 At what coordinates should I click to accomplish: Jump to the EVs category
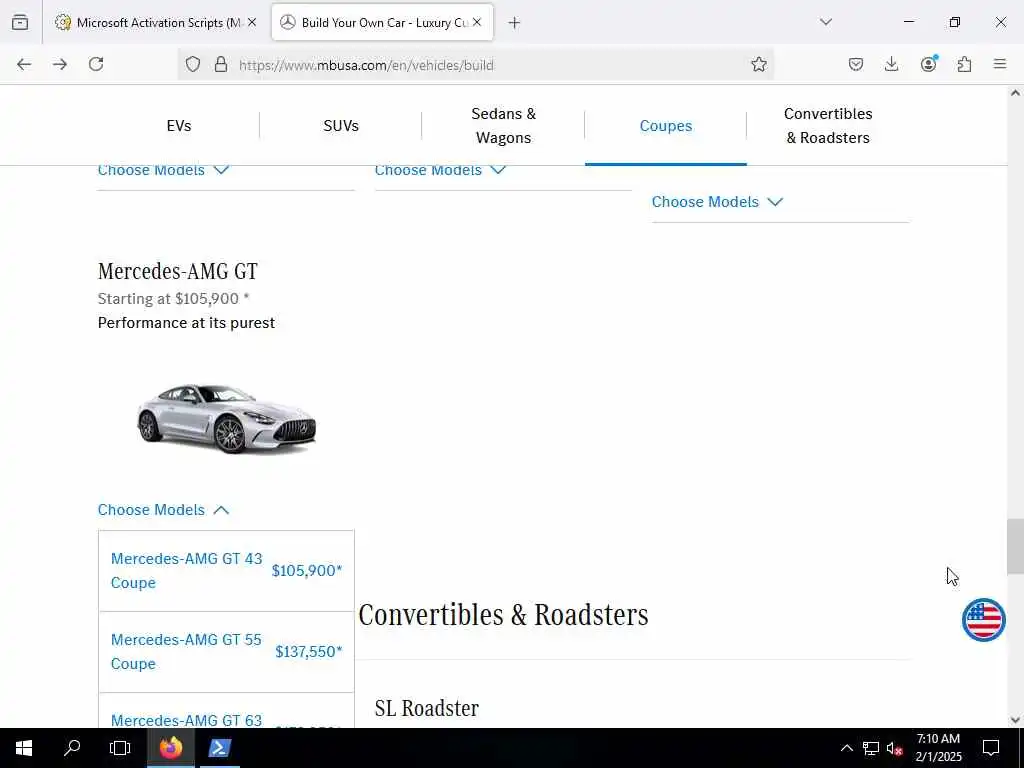179,125
